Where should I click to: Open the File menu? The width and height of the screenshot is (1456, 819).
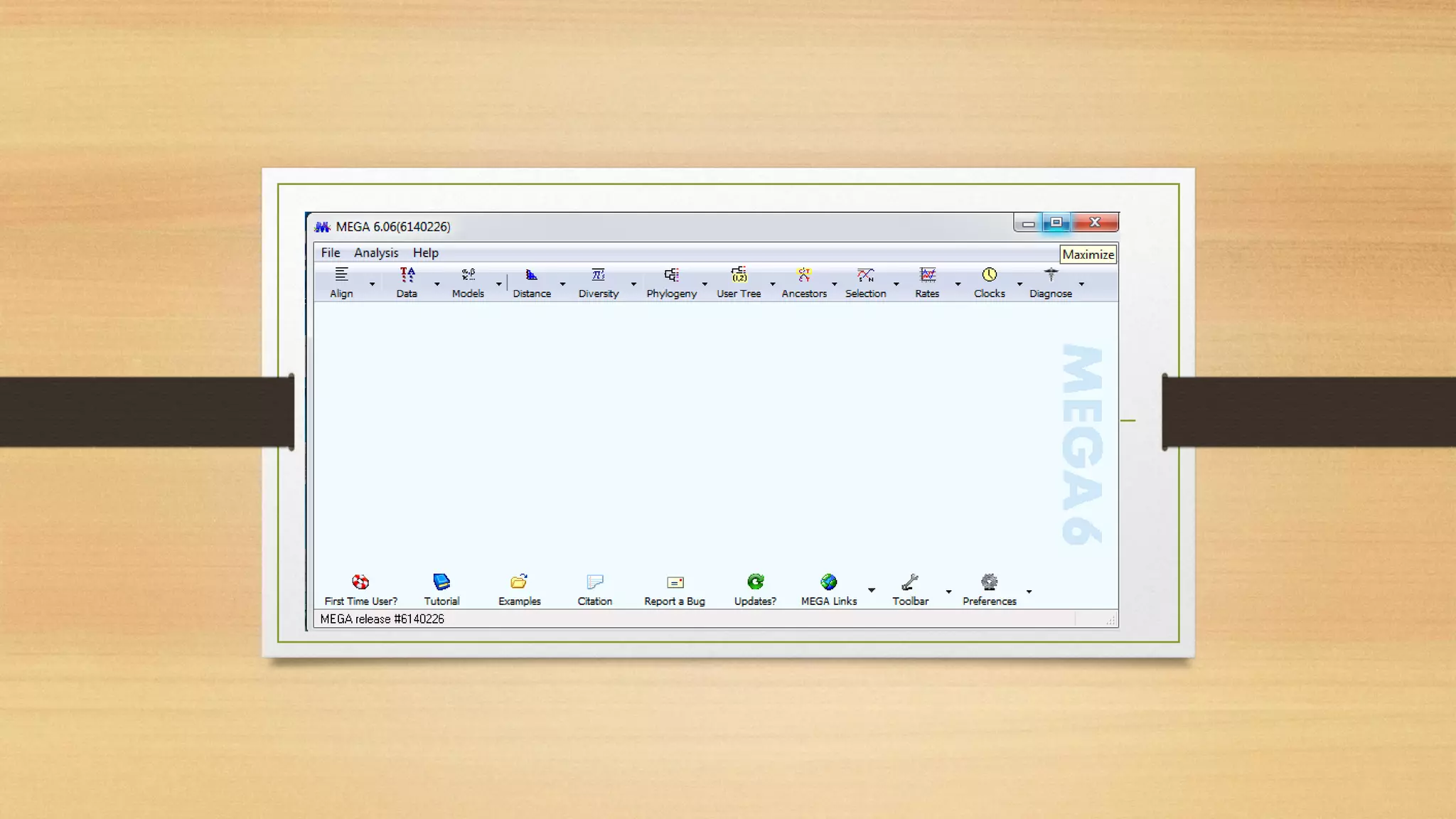(331, 253)
